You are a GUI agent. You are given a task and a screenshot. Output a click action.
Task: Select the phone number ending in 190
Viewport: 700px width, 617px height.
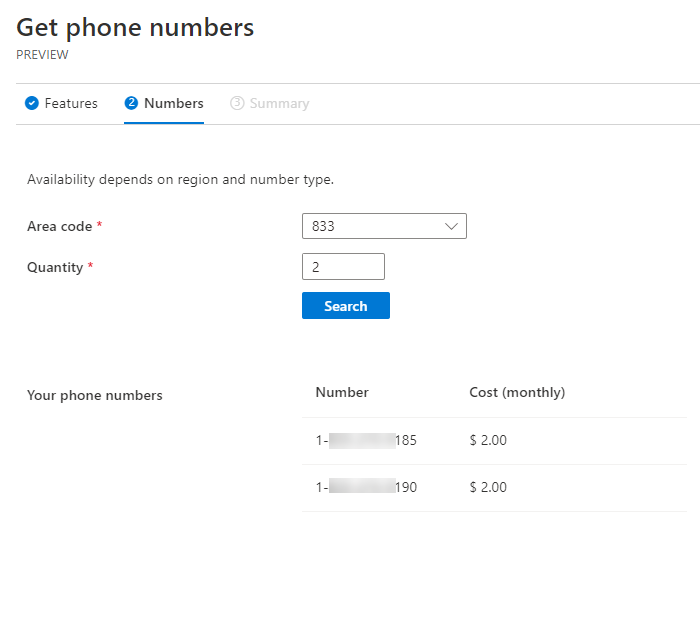[x=366, y=487]
